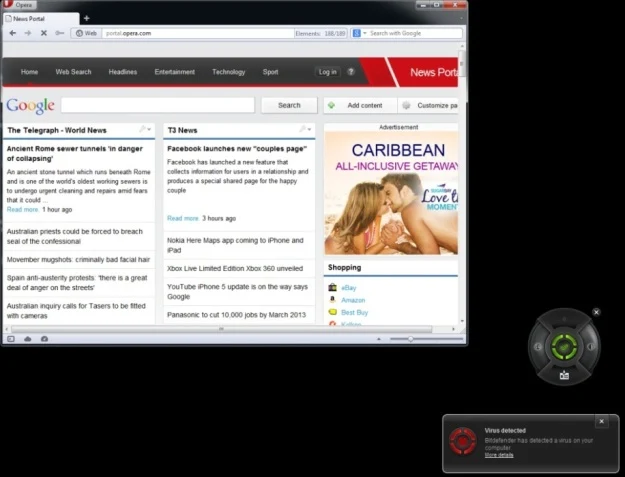
Task: Expand the search engine dropdown
Action: point(360,33)
